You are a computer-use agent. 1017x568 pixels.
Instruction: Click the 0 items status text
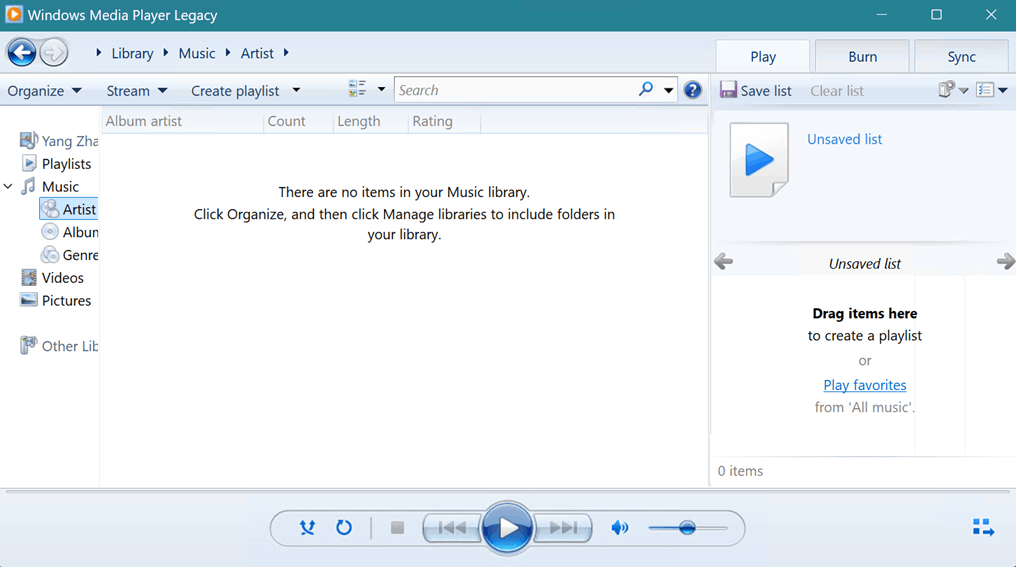pos(740,471)
